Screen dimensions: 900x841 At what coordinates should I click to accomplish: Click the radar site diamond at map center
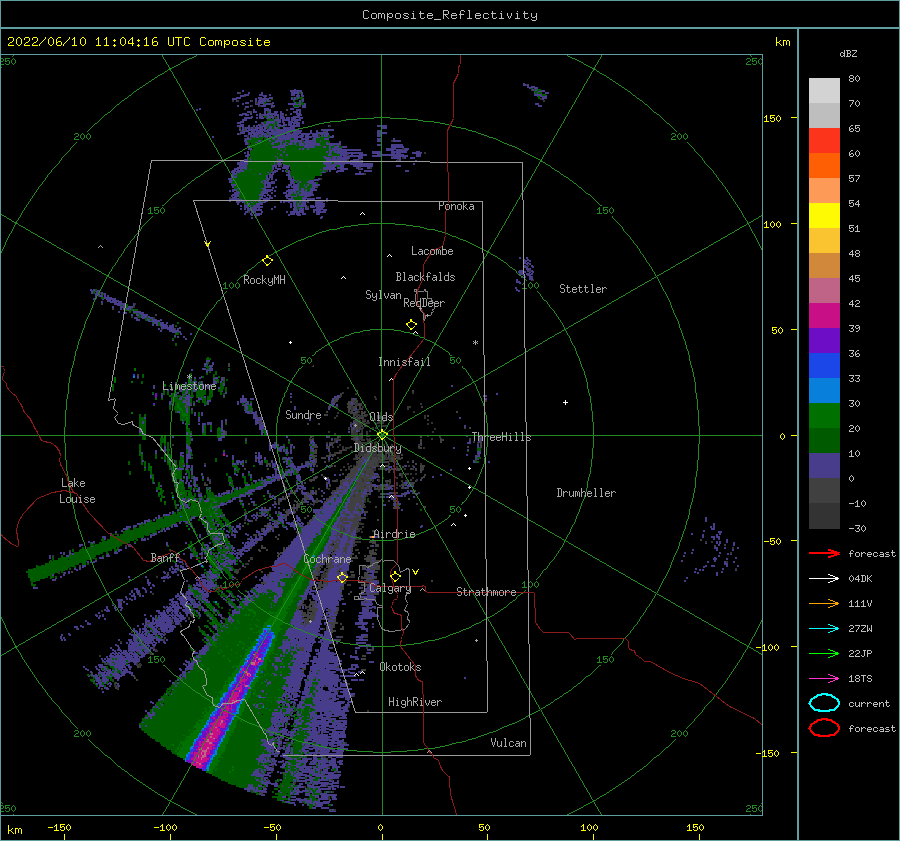click(382, 435)
